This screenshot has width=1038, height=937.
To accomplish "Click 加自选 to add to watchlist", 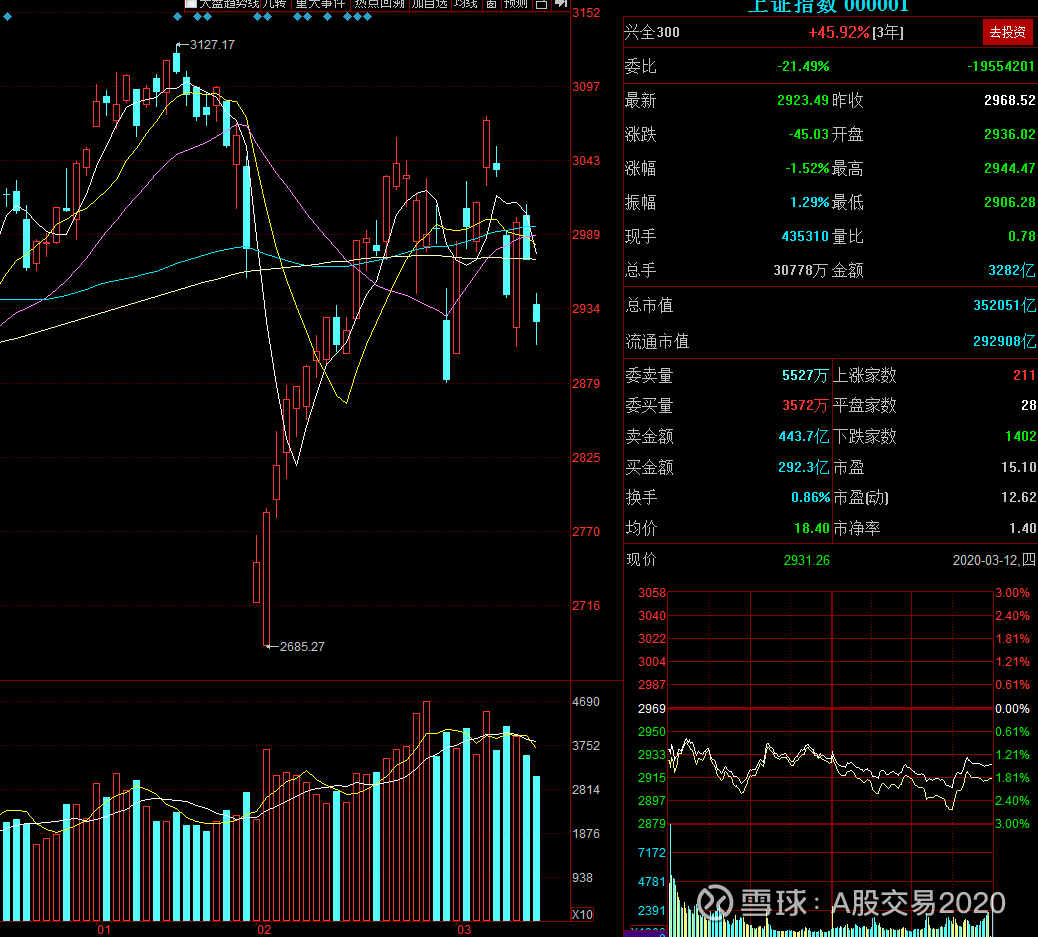I will (x=430, y=3).
